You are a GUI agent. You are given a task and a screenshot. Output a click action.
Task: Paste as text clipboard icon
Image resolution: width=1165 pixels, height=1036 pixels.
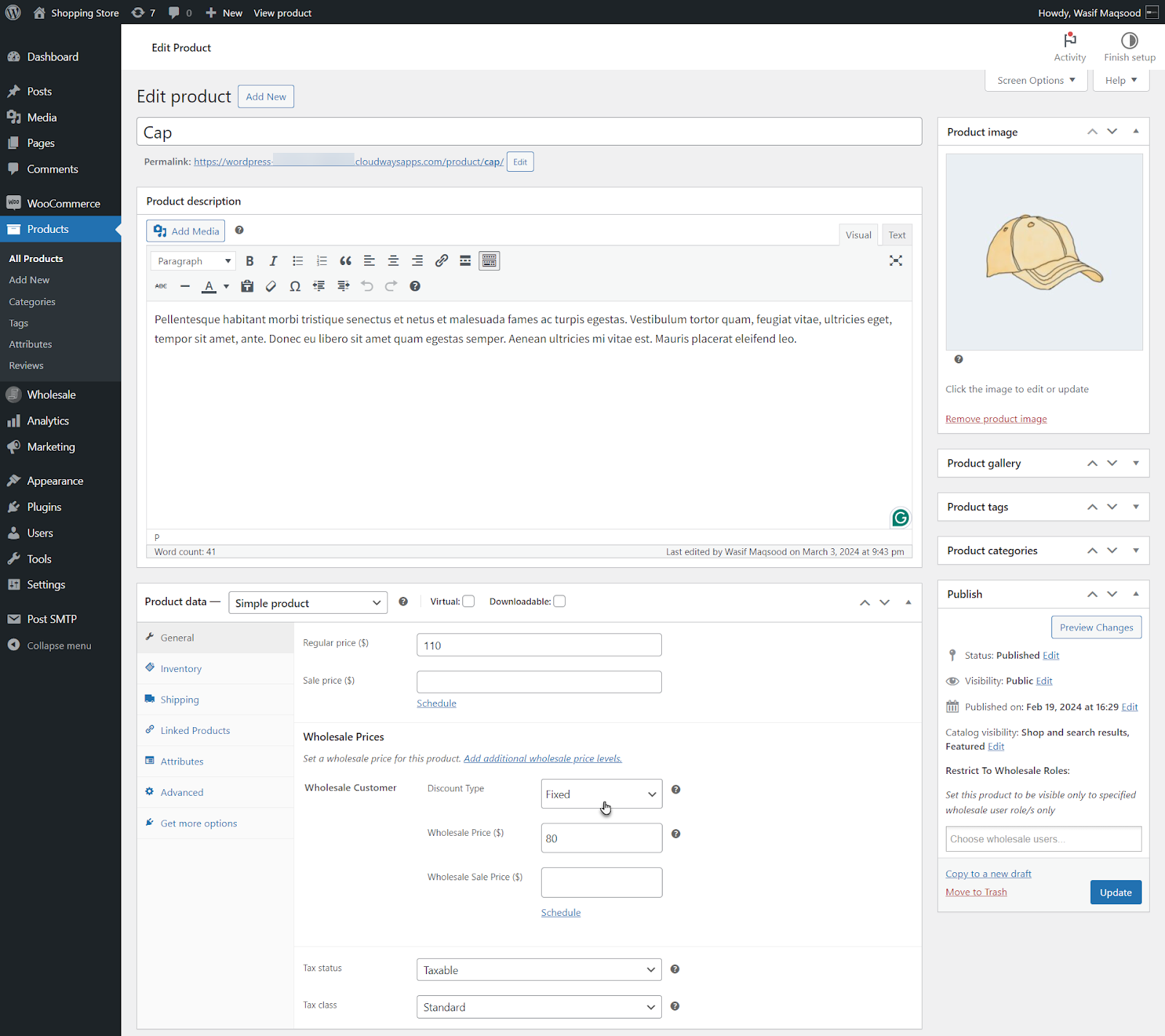coord(248,286)
